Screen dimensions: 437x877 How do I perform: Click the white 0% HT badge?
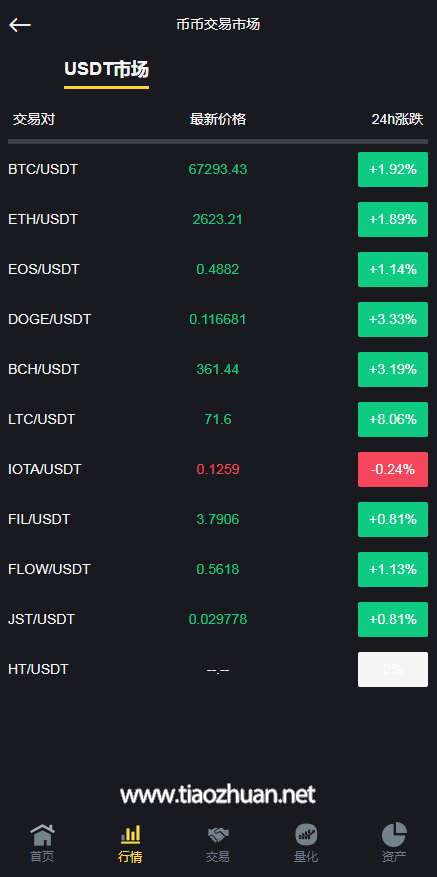(393, 669)
